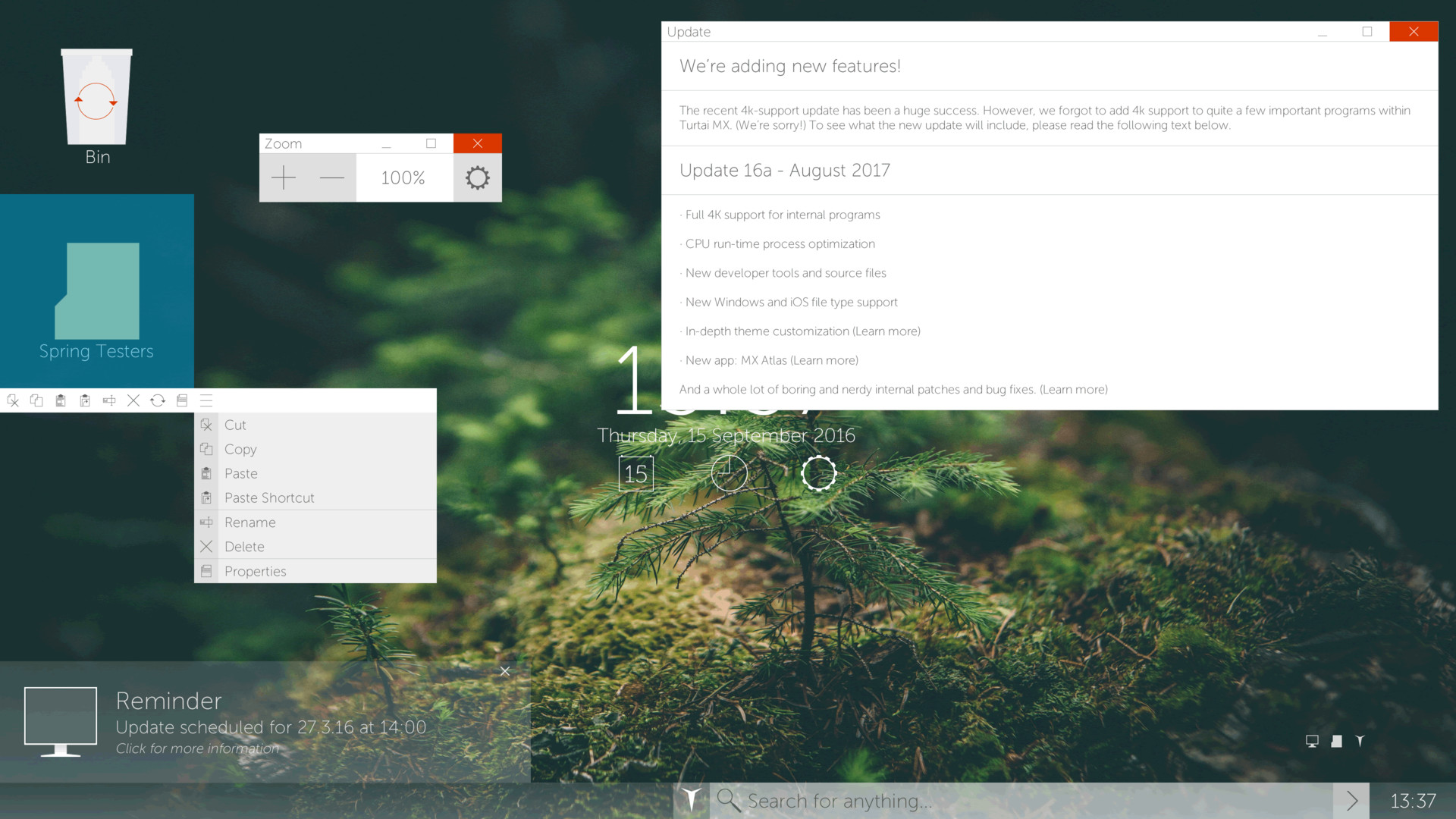Click the Properties icon on the desktop toolbar

[182, 400]
